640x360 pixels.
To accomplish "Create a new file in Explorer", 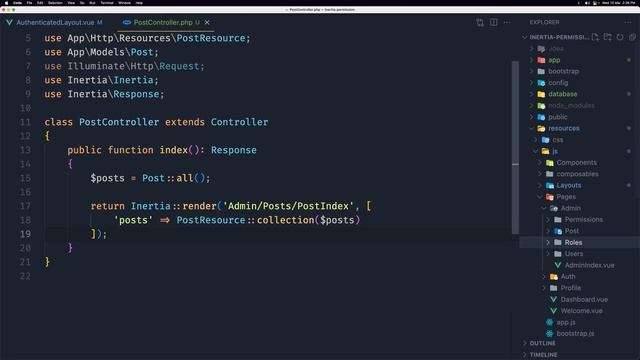I will click(595, 37).
